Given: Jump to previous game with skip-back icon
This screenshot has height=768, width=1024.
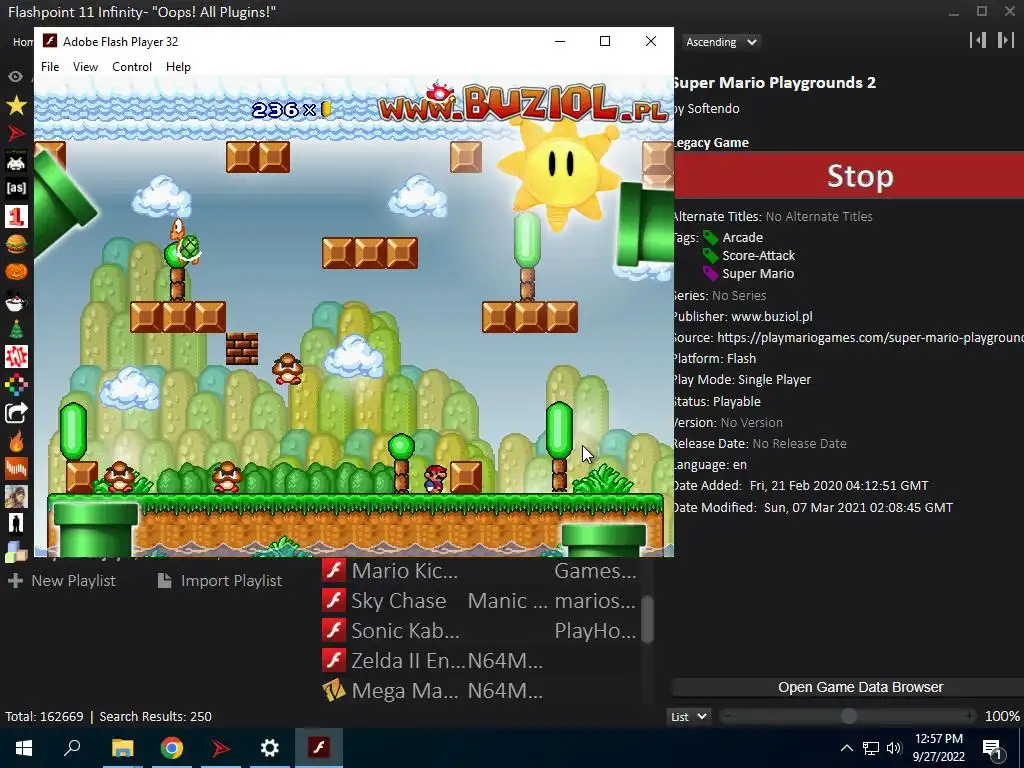Looking at the screenshot, I should [978, 40].
